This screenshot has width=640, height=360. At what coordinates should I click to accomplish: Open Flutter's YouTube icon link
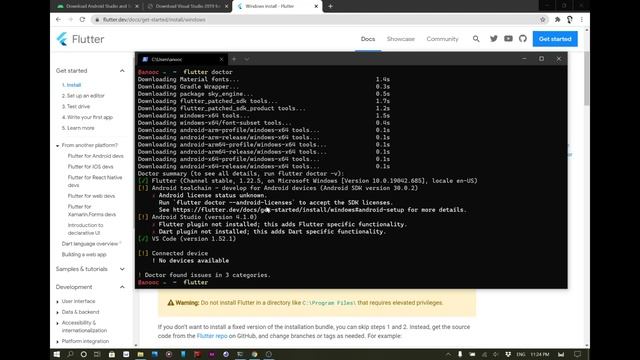pos(508,39)
